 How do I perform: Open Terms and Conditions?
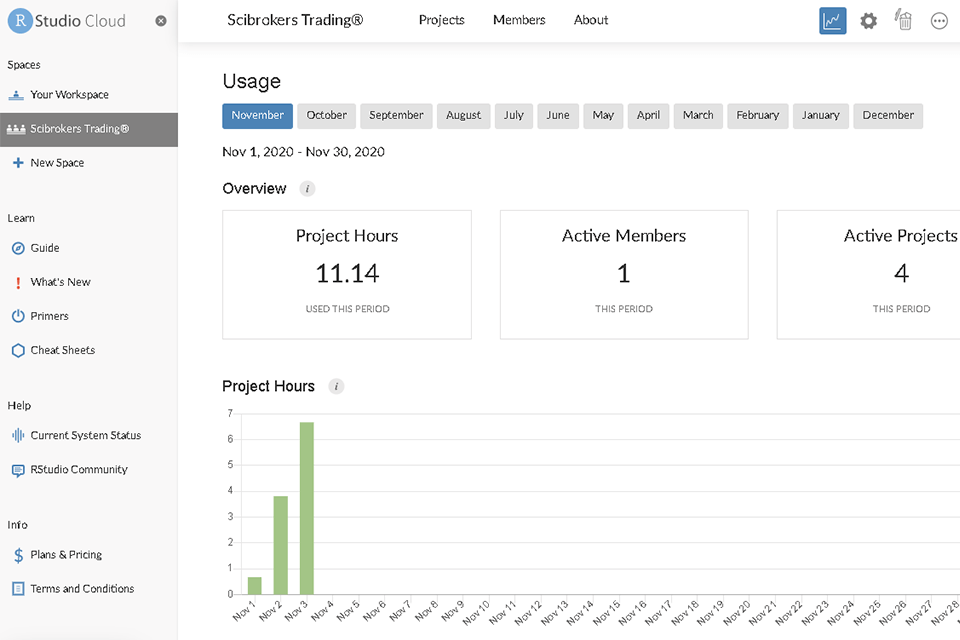click(82, 589)
